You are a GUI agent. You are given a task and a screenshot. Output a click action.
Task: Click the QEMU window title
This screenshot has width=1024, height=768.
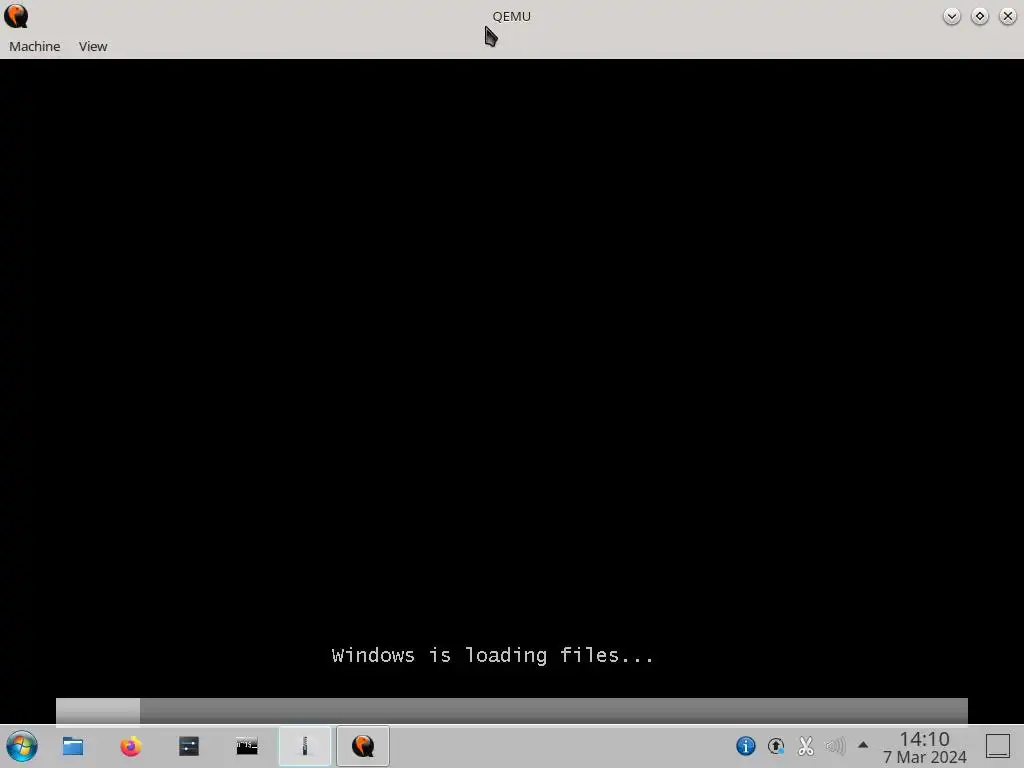click(x=512, y=16)
